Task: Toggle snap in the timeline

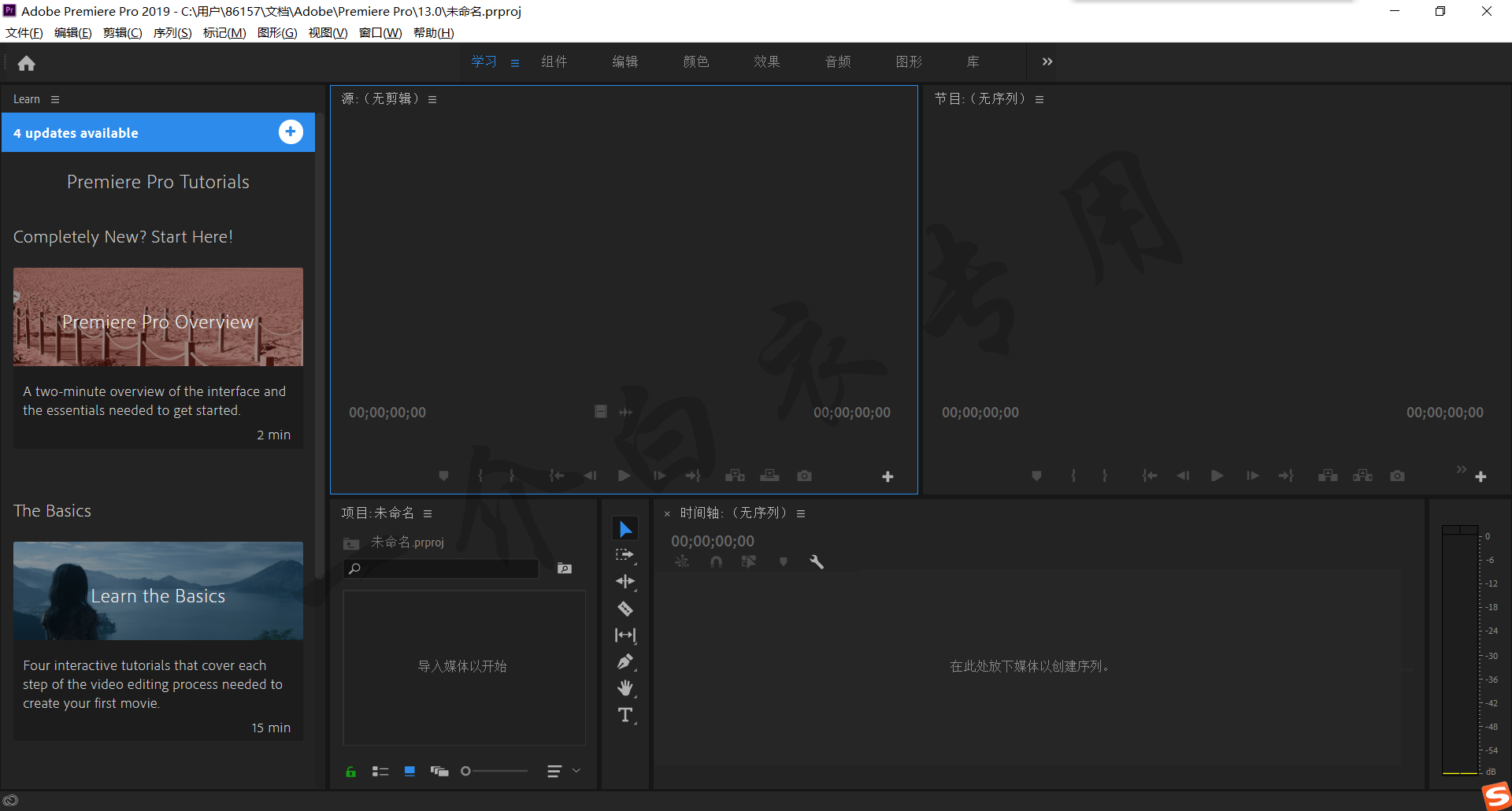Action: [x=716, y=561]
